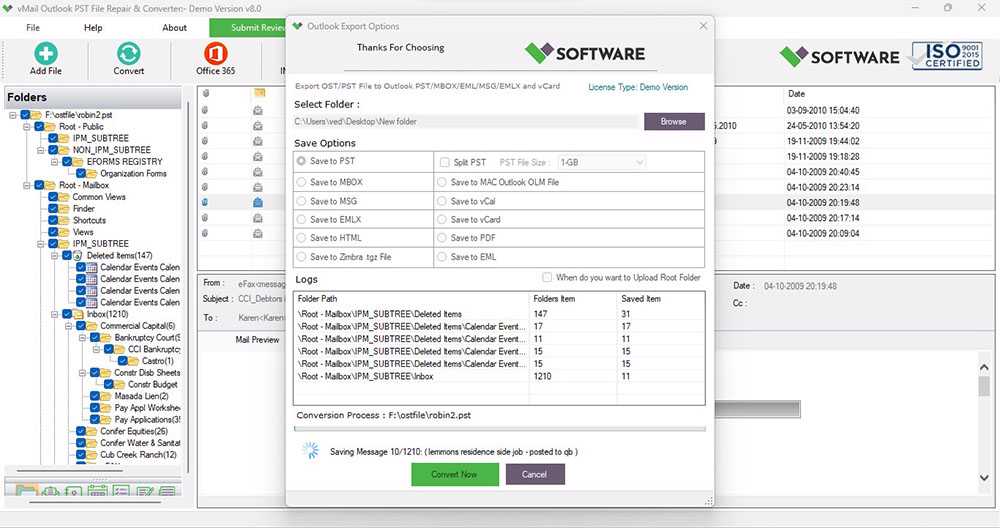Select the Save to PST radio option
Image resolution: width=1000 pixels, height=528 pixels.
[x=301, y=161]
